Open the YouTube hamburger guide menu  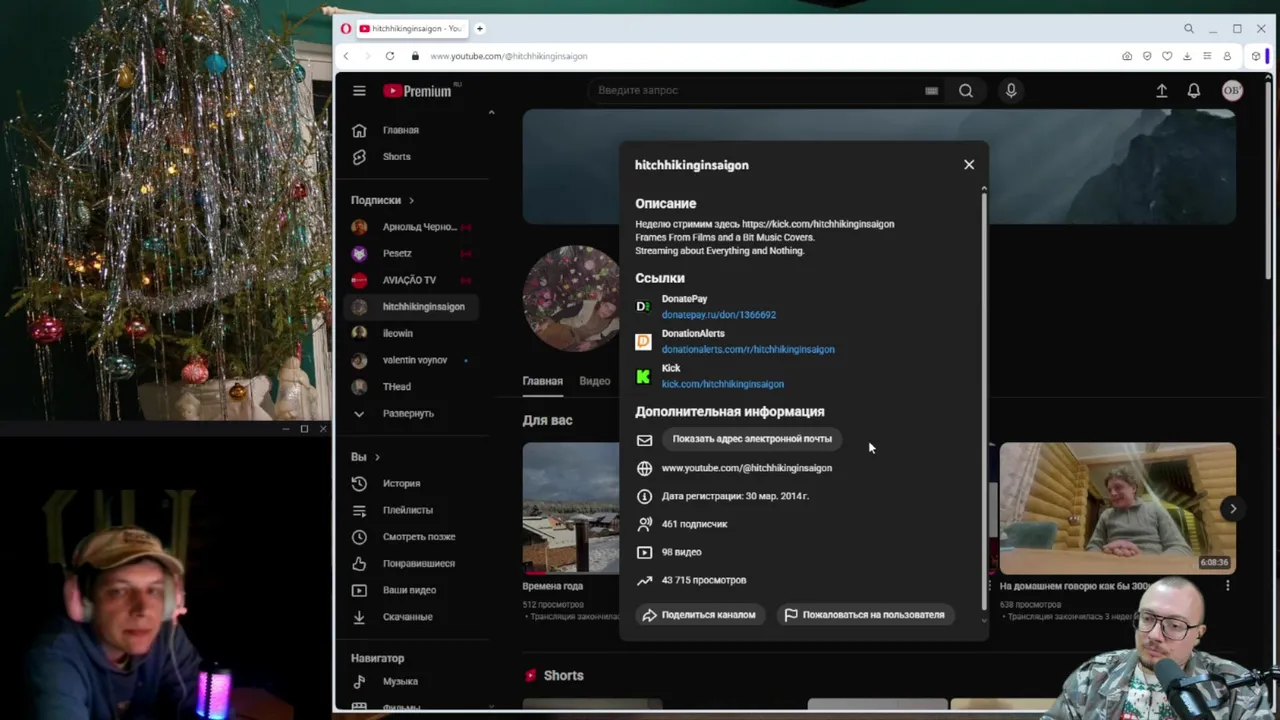359,90
